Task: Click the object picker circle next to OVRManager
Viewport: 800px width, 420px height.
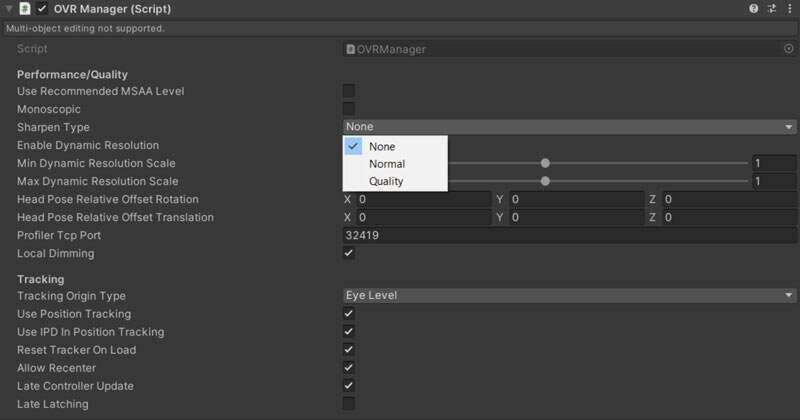Action: pos(788,48)
